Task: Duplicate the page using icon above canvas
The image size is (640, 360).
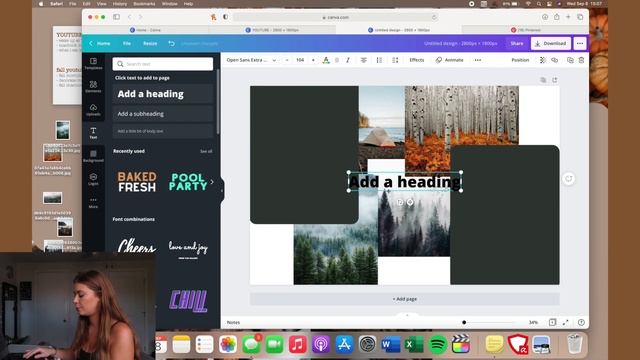Action: (543, 80)
